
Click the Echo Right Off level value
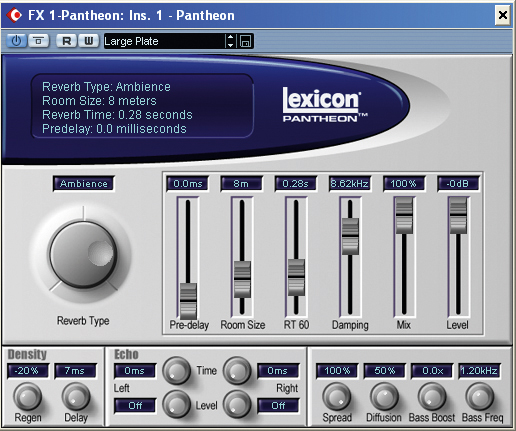[x=278, y=406]
